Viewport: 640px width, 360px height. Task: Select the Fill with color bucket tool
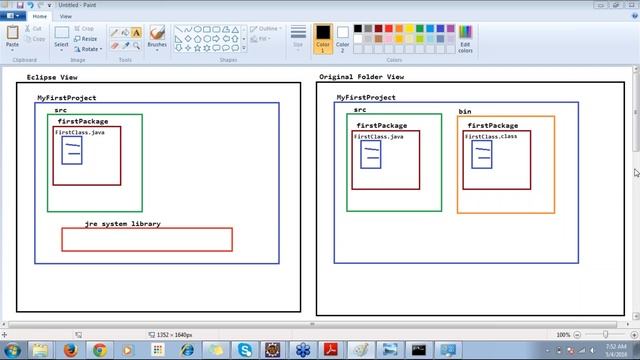(x=125, y=33)
